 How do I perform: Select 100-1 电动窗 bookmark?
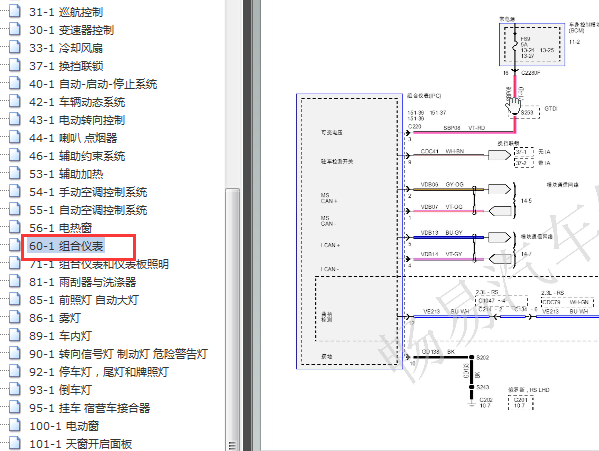64,425
